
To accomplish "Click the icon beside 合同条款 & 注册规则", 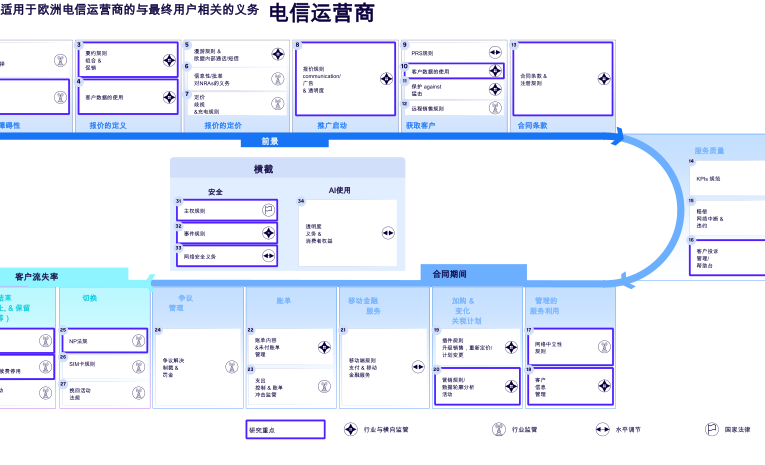I will (603, 78).
